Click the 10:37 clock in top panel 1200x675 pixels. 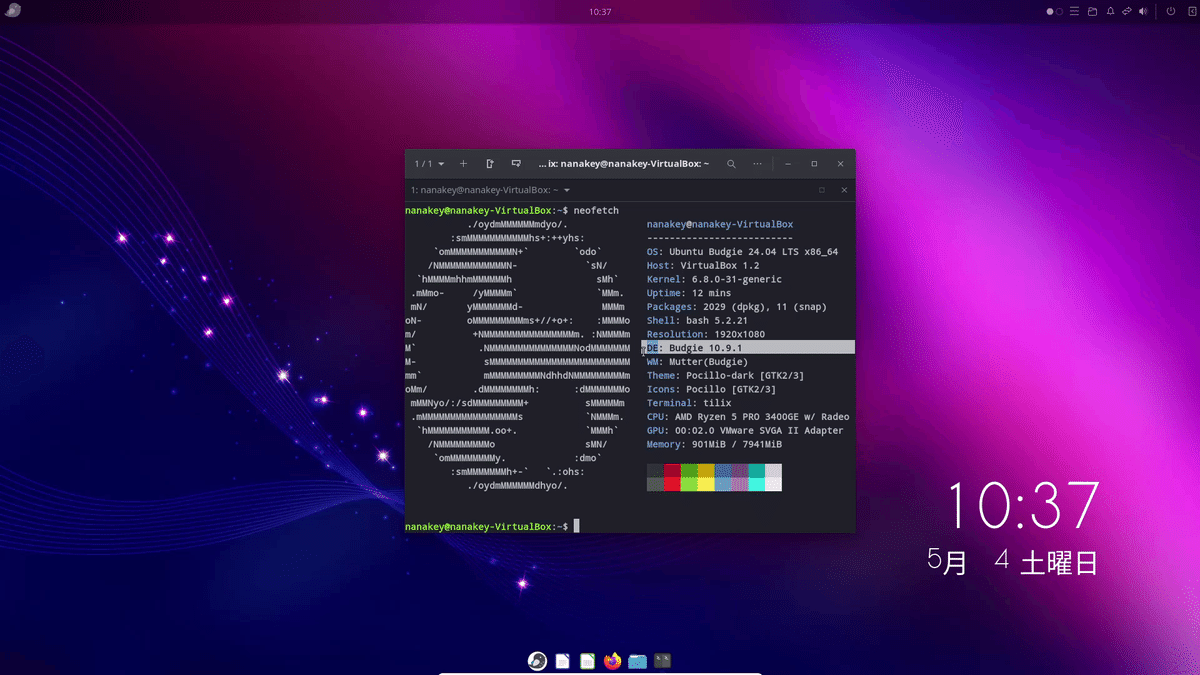click(x=600, y=12)
